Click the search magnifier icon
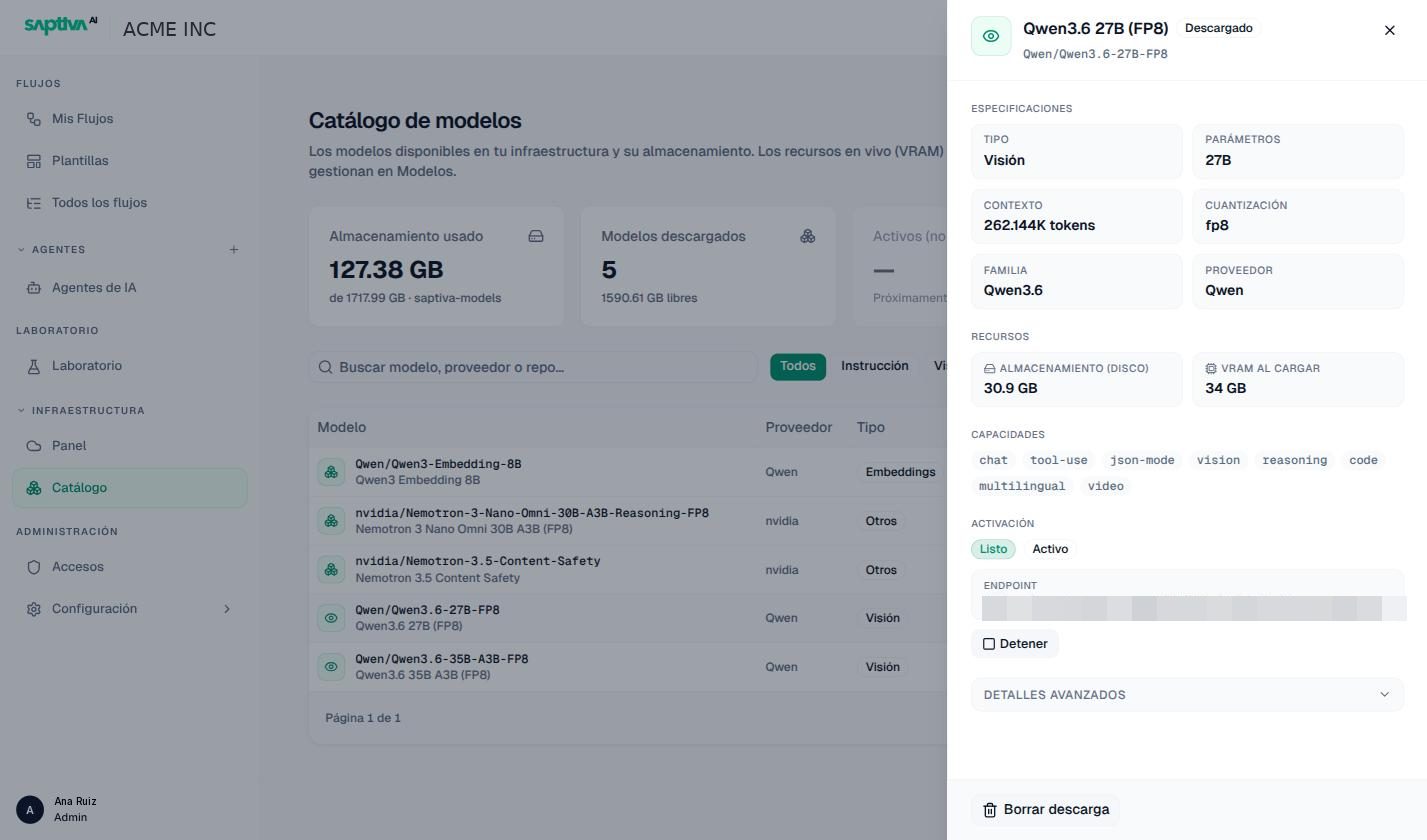1427x840 pixels. click(x=325, y=367)
